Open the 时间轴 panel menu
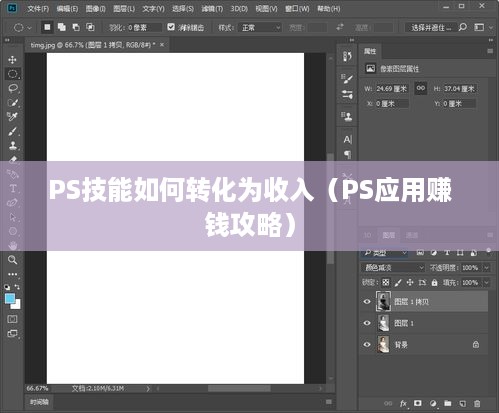This screenshot has width=499, height=413. (x=329, y=402)
